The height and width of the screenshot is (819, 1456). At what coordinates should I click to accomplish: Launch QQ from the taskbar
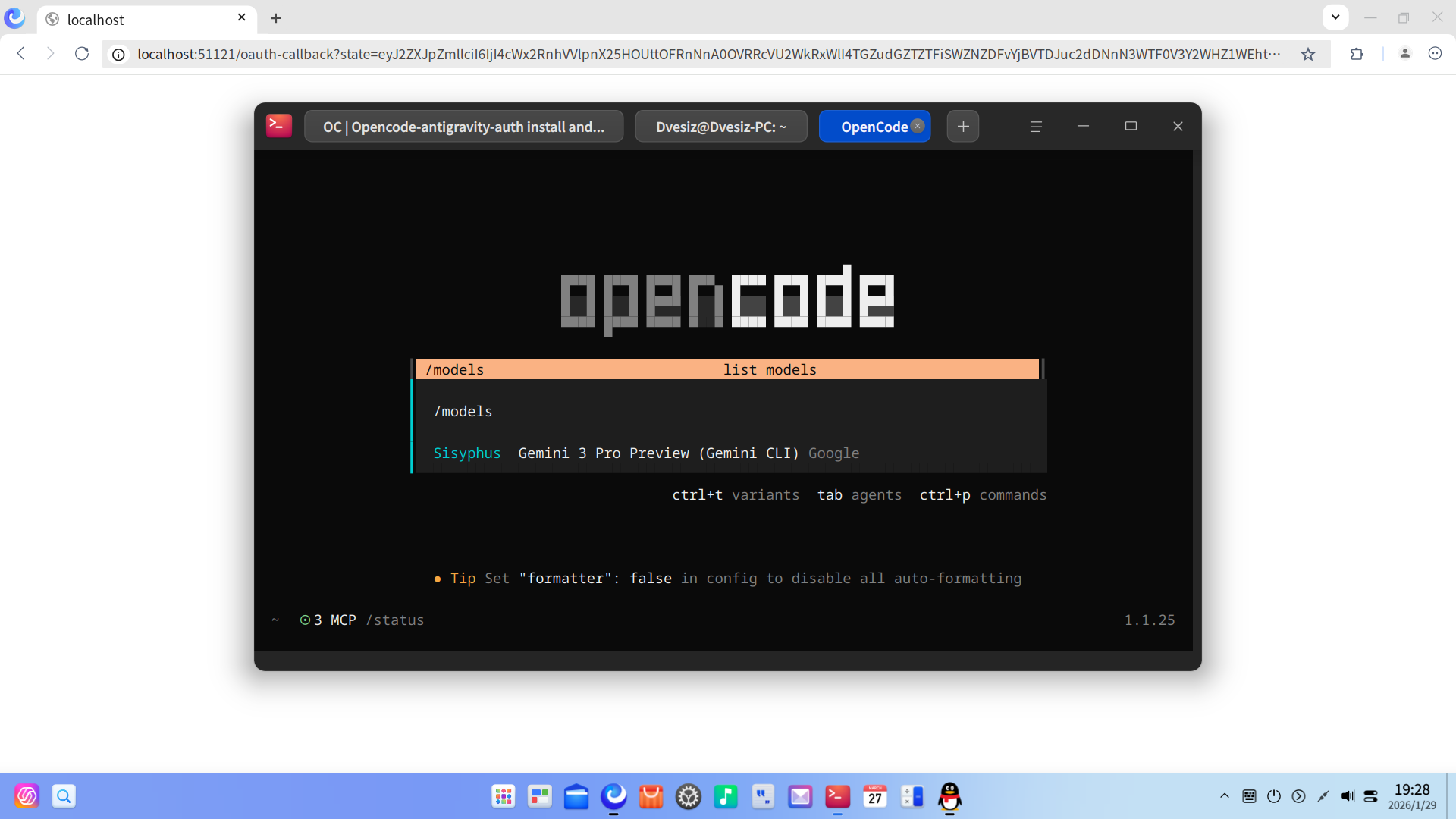click(949, 796)
